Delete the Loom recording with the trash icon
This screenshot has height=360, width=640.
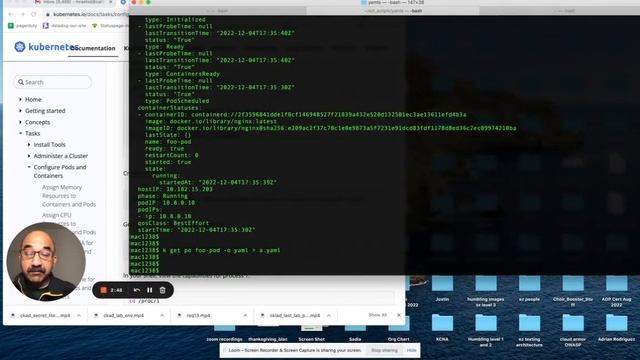click(162, 290)
